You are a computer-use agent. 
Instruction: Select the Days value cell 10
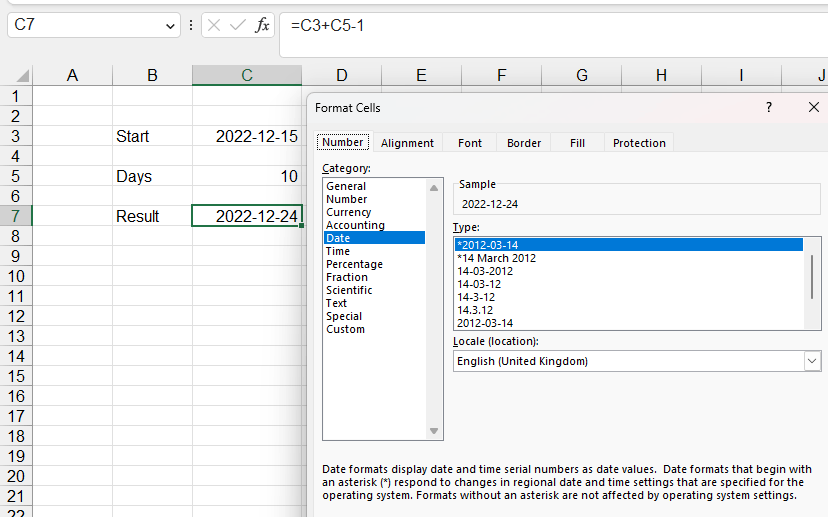pyautogui.click(x=247, y=176)
